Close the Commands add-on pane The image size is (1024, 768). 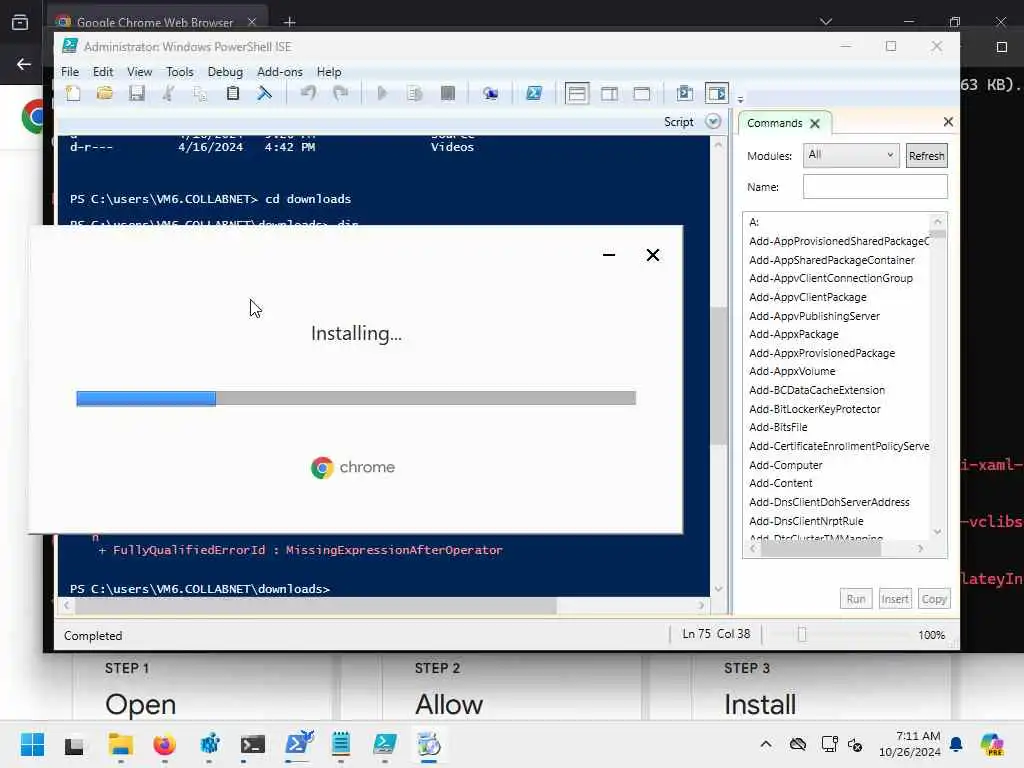tap(948, 122)
